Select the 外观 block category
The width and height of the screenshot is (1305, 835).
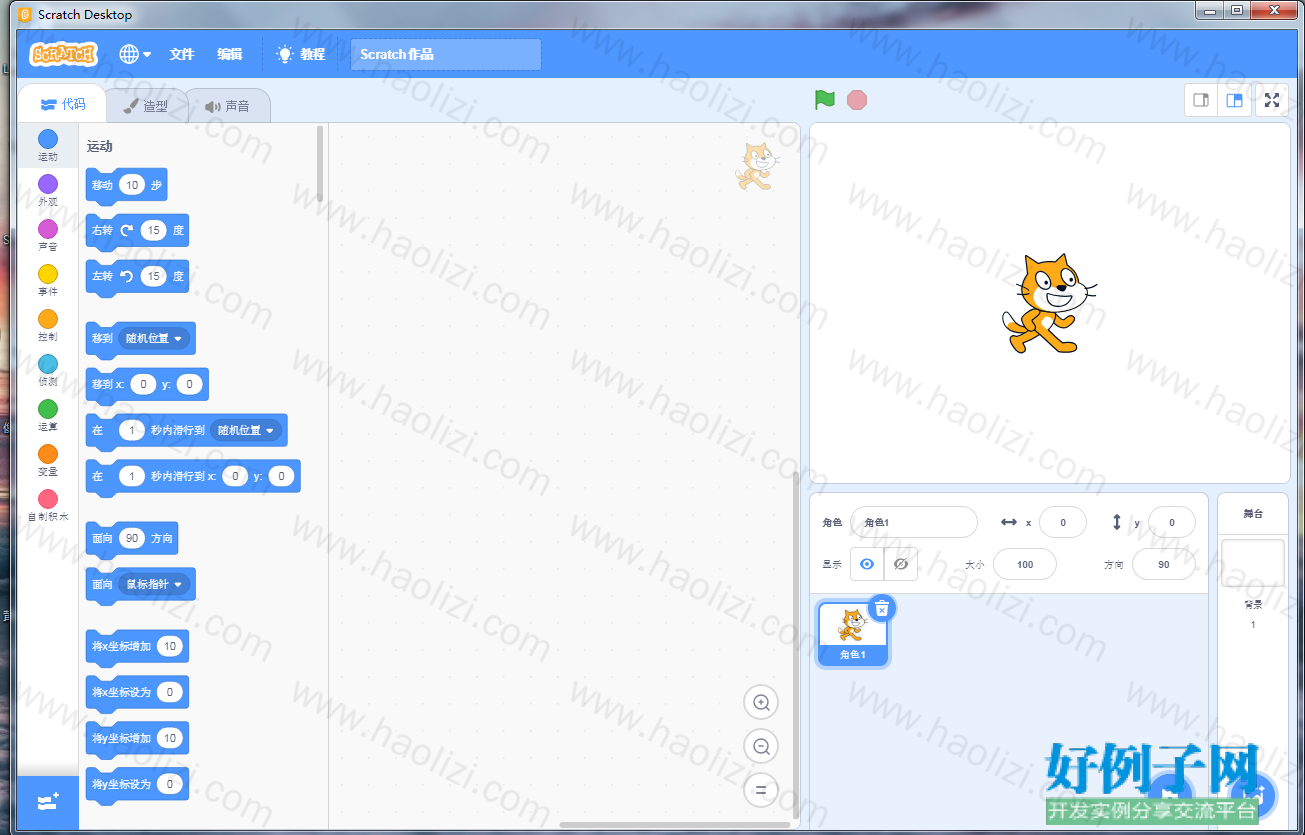click(48, 190)
